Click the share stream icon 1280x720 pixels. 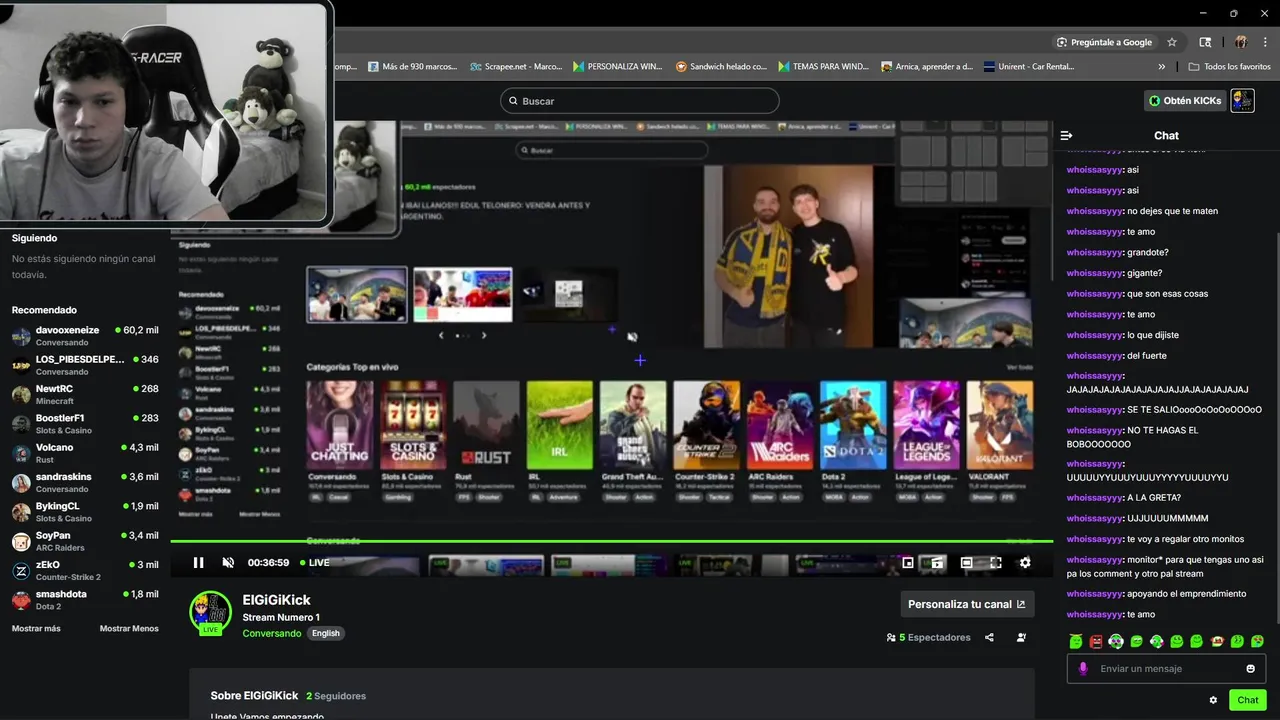click(989, 637)
